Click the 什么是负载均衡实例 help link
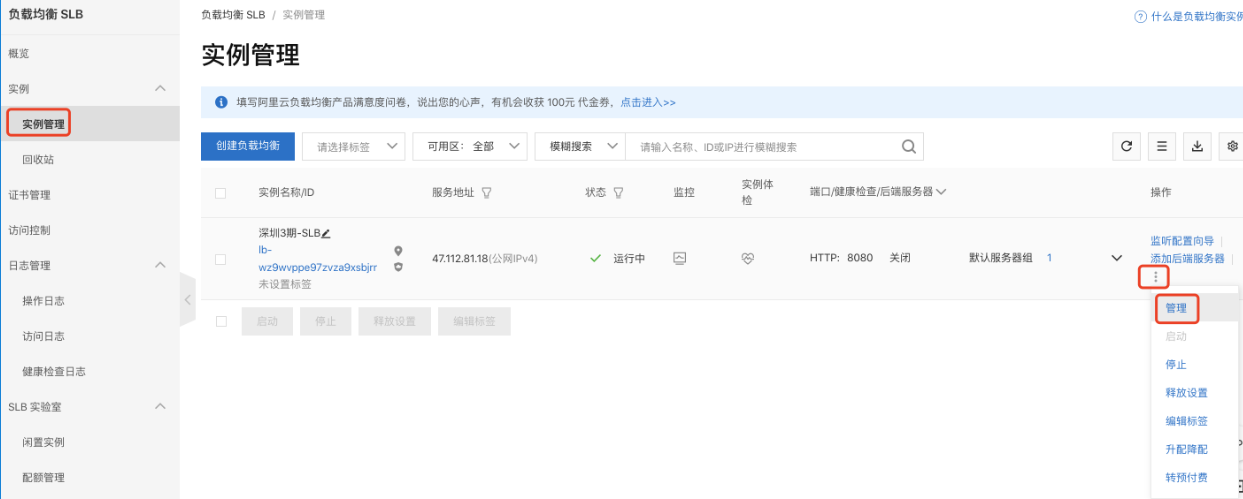This screenshot has width=1243, height=499. coord(1197,17)
